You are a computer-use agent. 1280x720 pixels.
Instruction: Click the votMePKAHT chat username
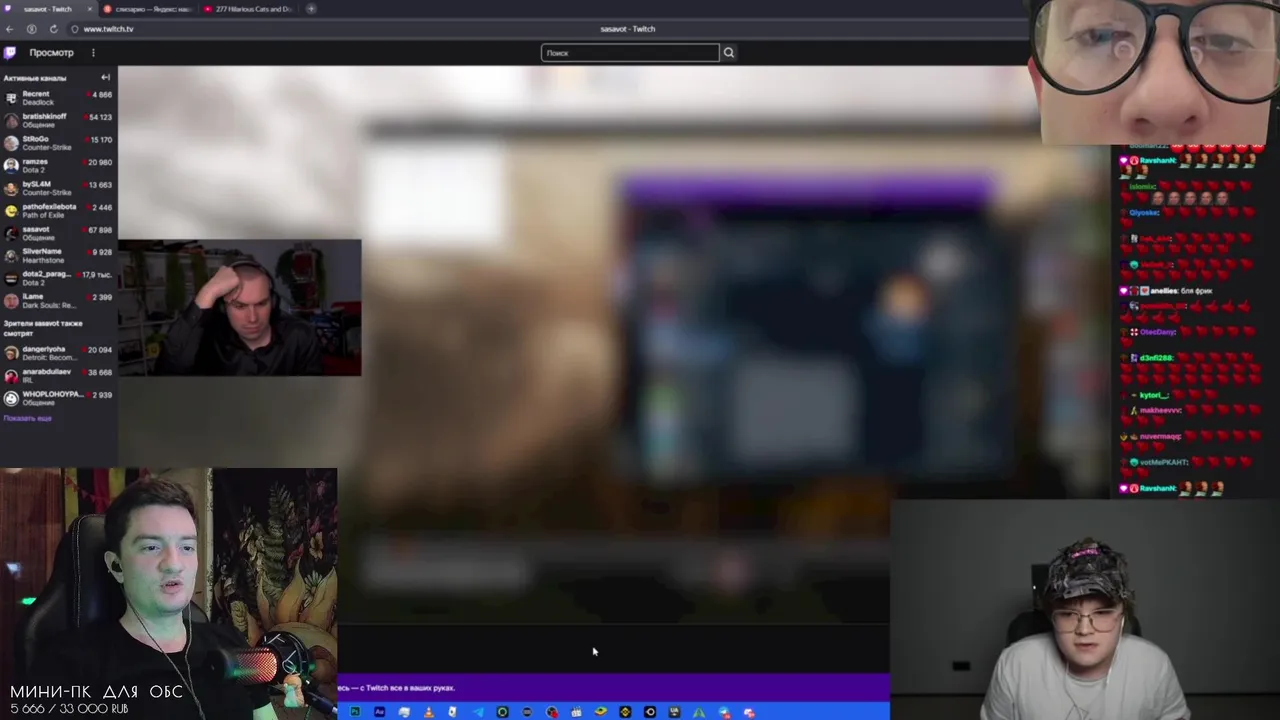coord(1162,462)
